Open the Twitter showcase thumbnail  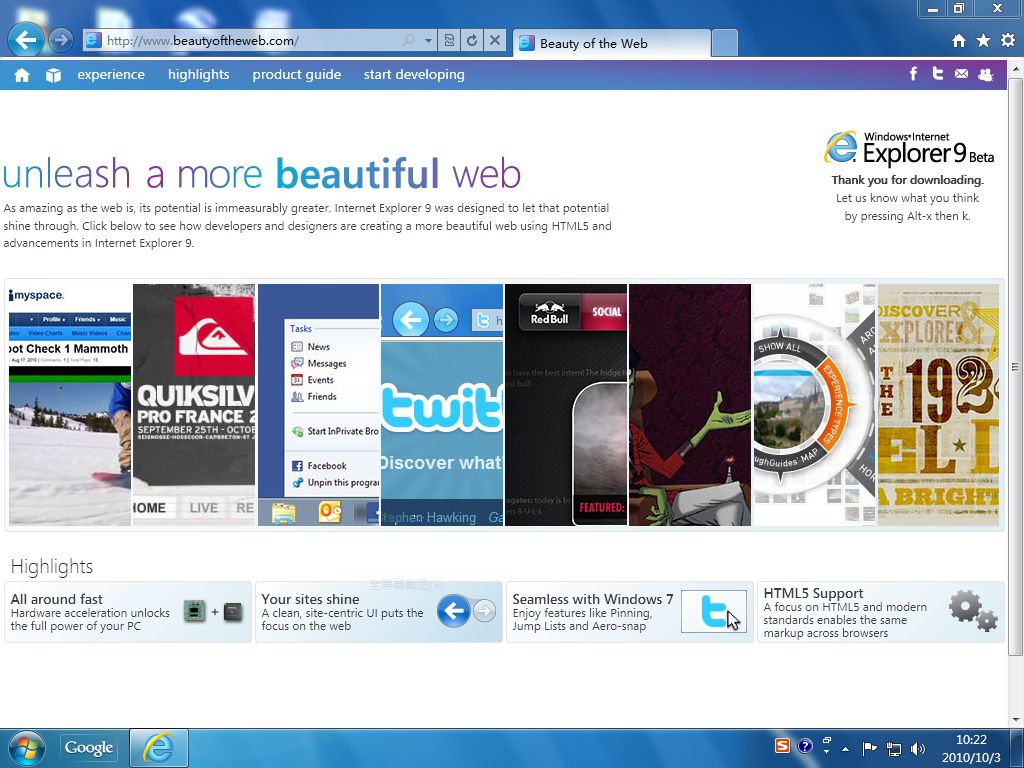pos(442,404)
